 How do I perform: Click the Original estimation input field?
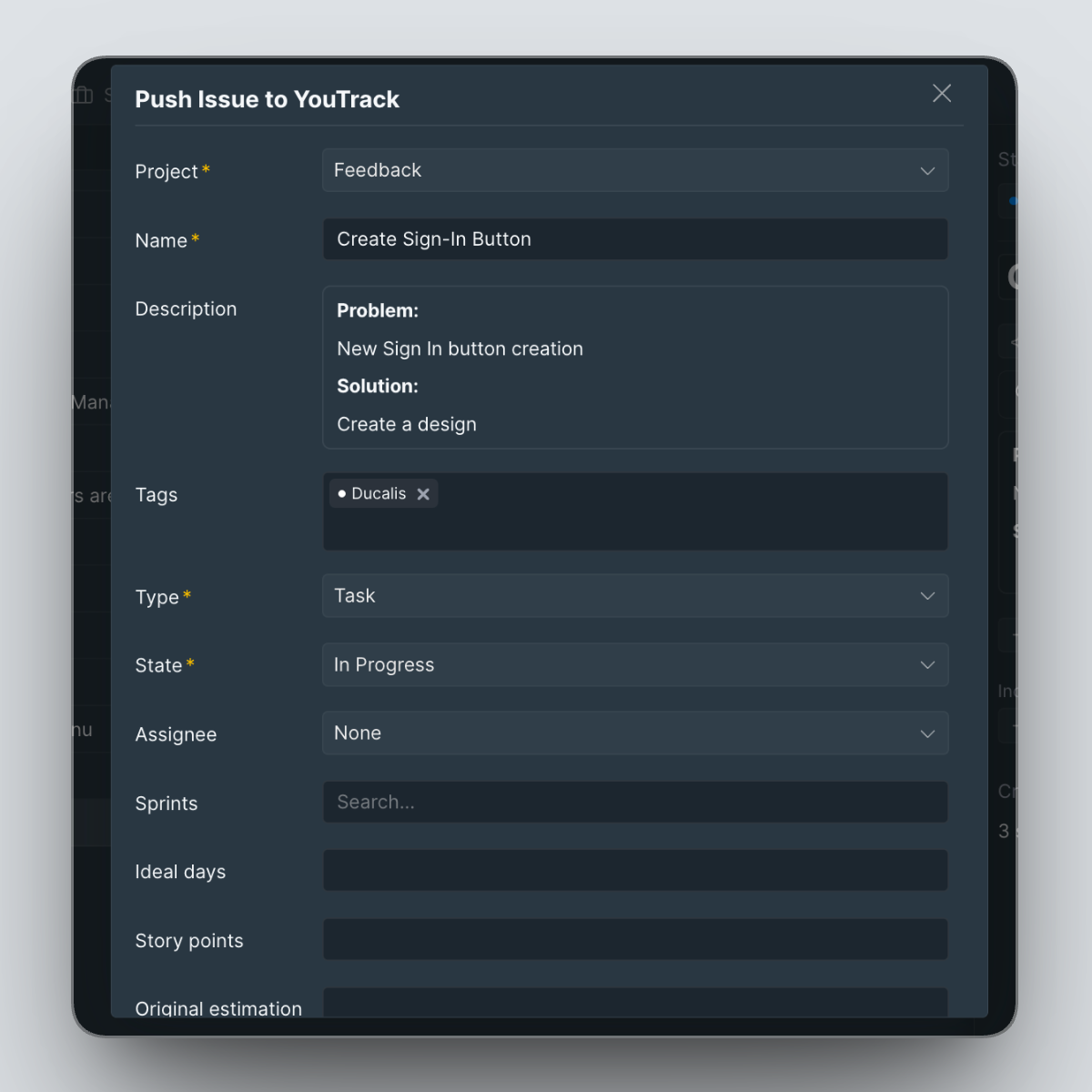click(634, 1003)
